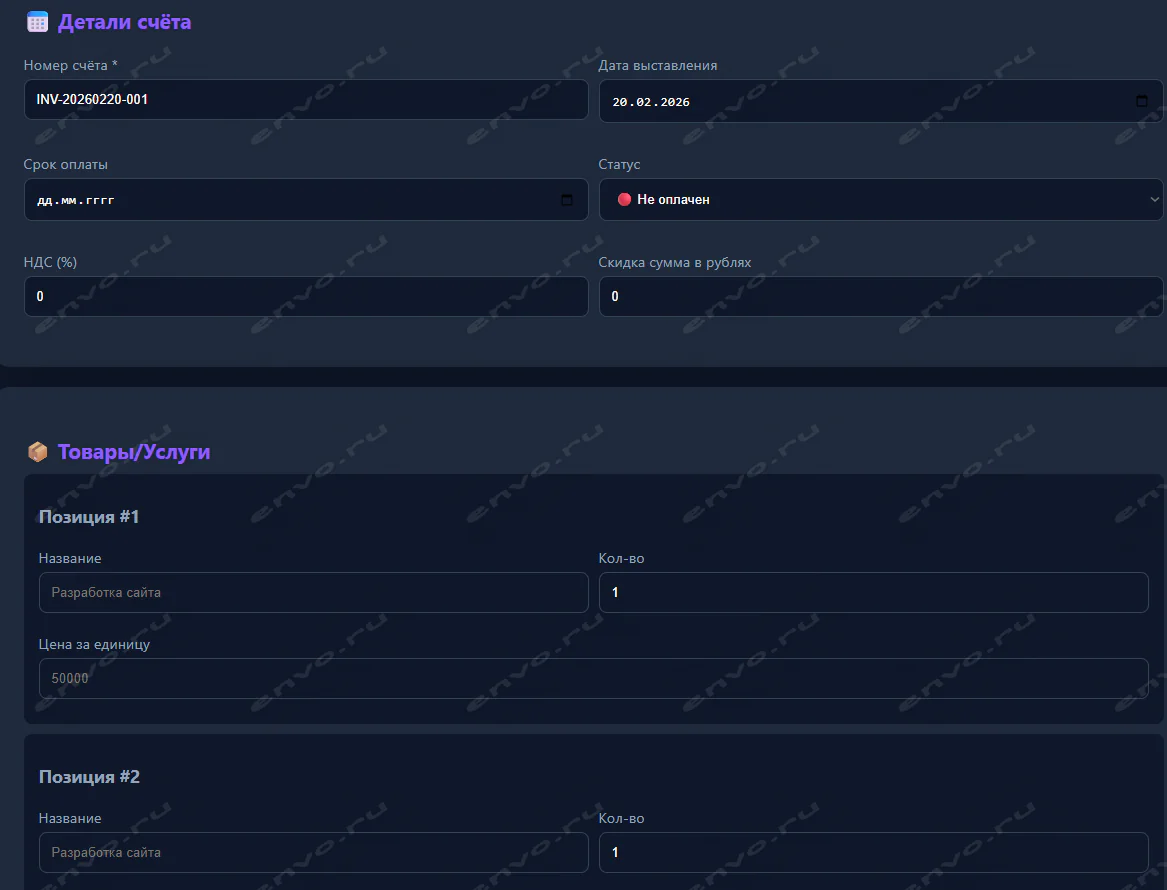Click the Позиция #1 heading

point(89,517)
